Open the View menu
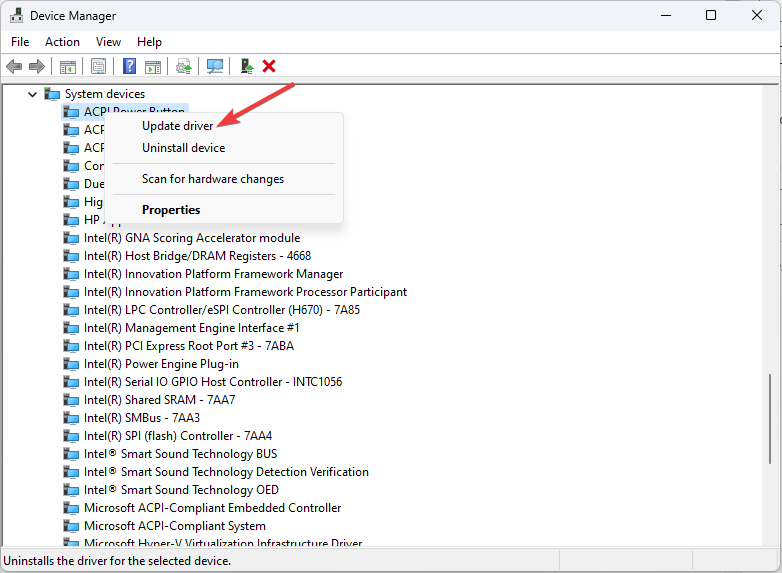 click(108, 42)
